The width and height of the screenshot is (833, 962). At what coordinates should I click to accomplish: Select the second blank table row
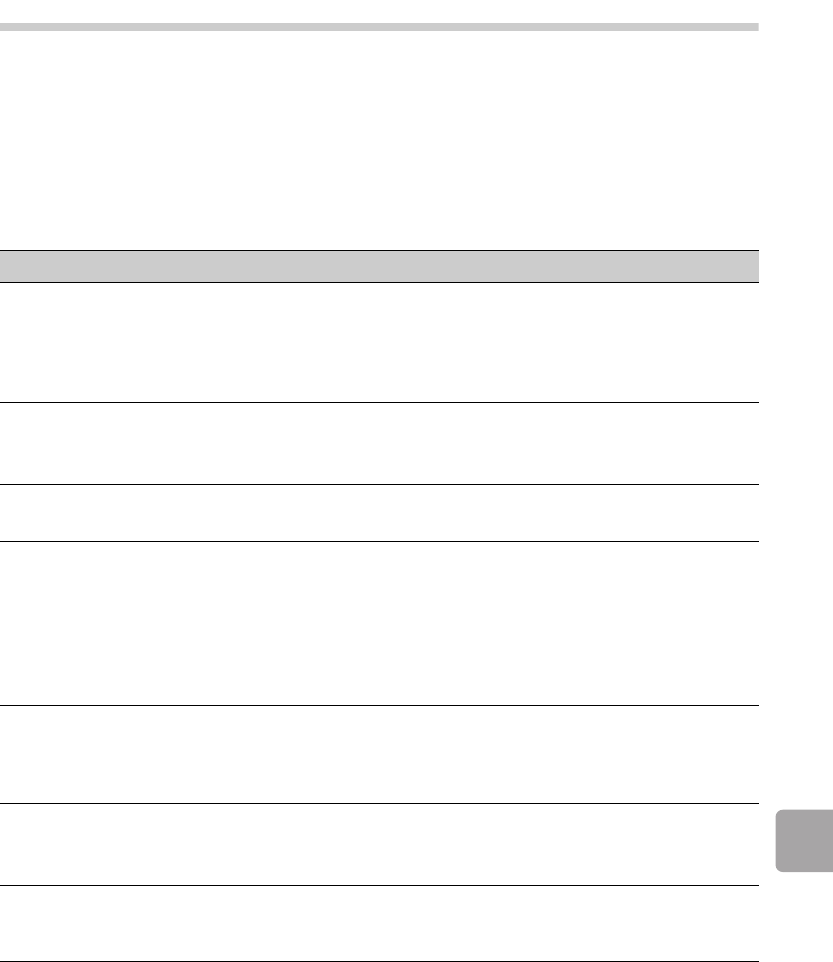379,444
